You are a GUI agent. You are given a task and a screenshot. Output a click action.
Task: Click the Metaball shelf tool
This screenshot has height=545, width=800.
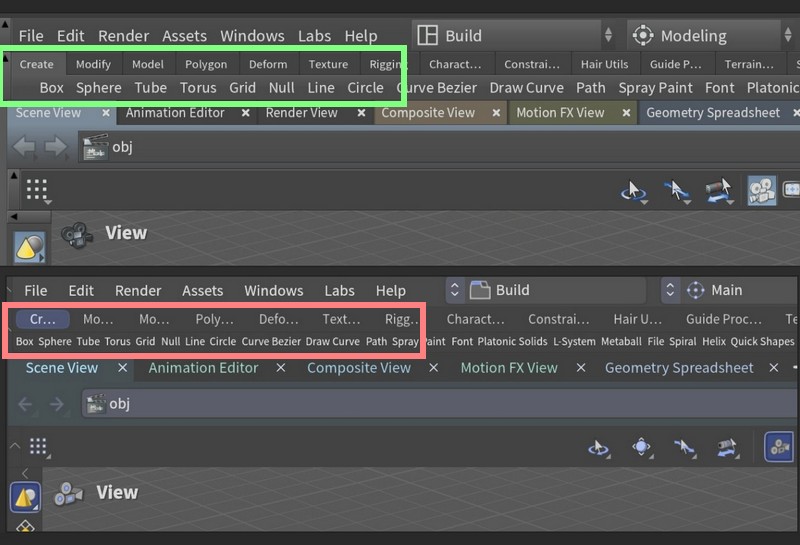[621, 341]
